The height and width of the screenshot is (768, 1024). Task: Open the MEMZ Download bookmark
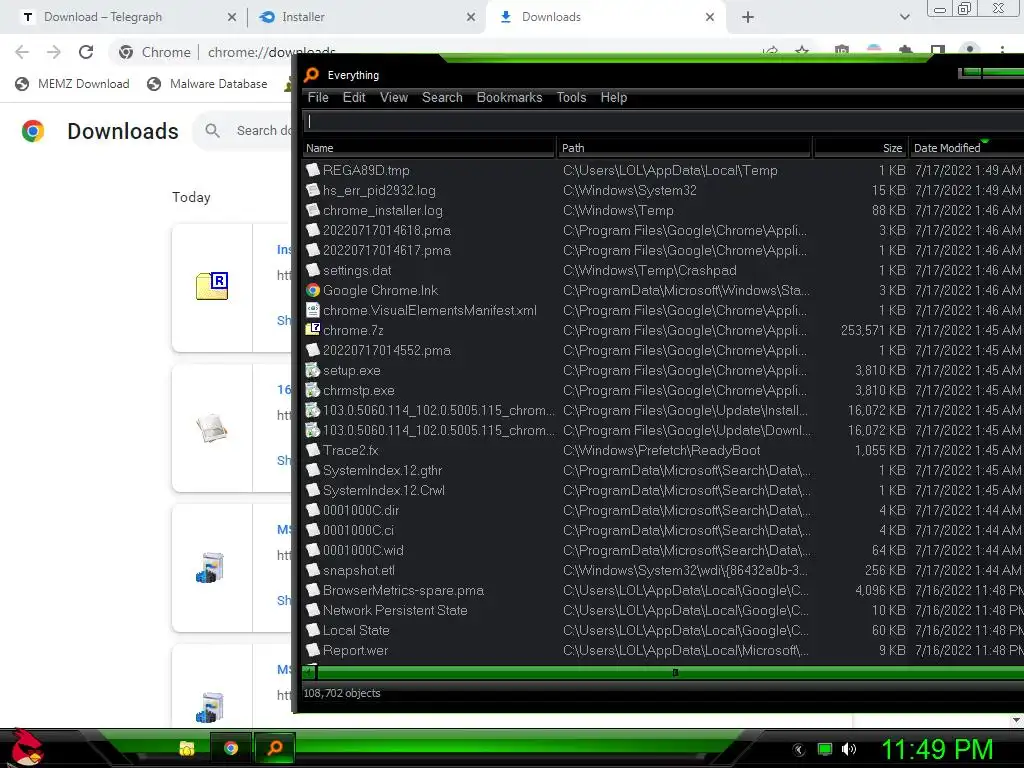[72, 84]
